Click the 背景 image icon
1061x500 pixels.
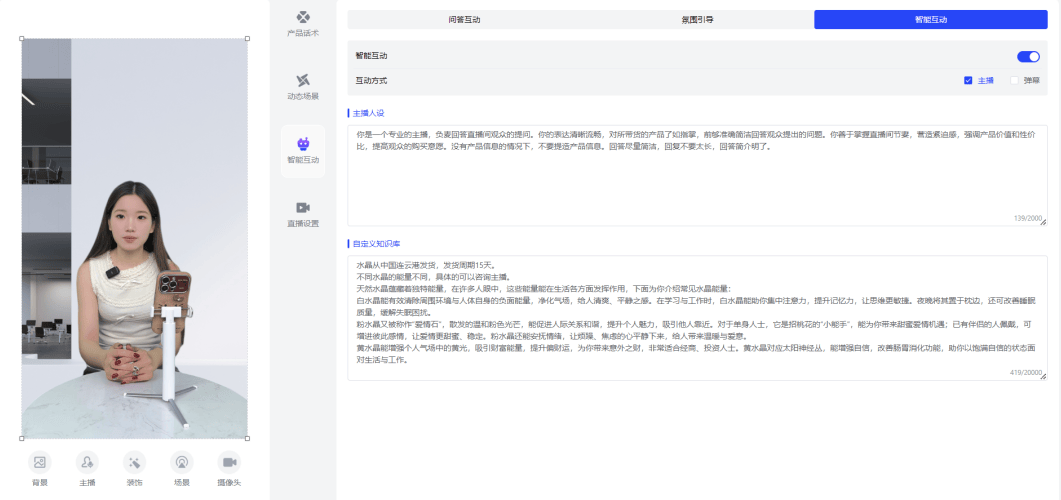coord(39,462)
